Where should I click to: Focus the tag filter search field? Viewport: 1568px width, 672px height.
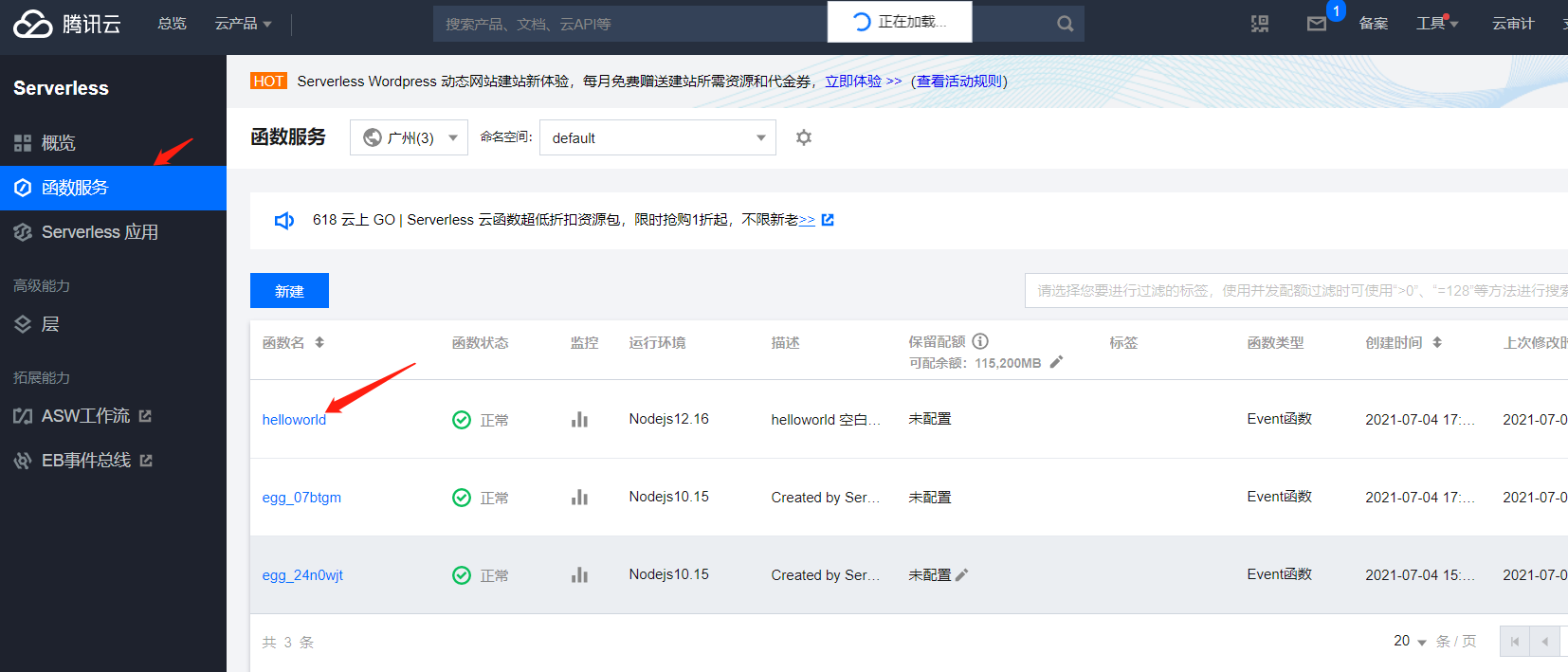pyautogui.click(x=1296, y=290)
